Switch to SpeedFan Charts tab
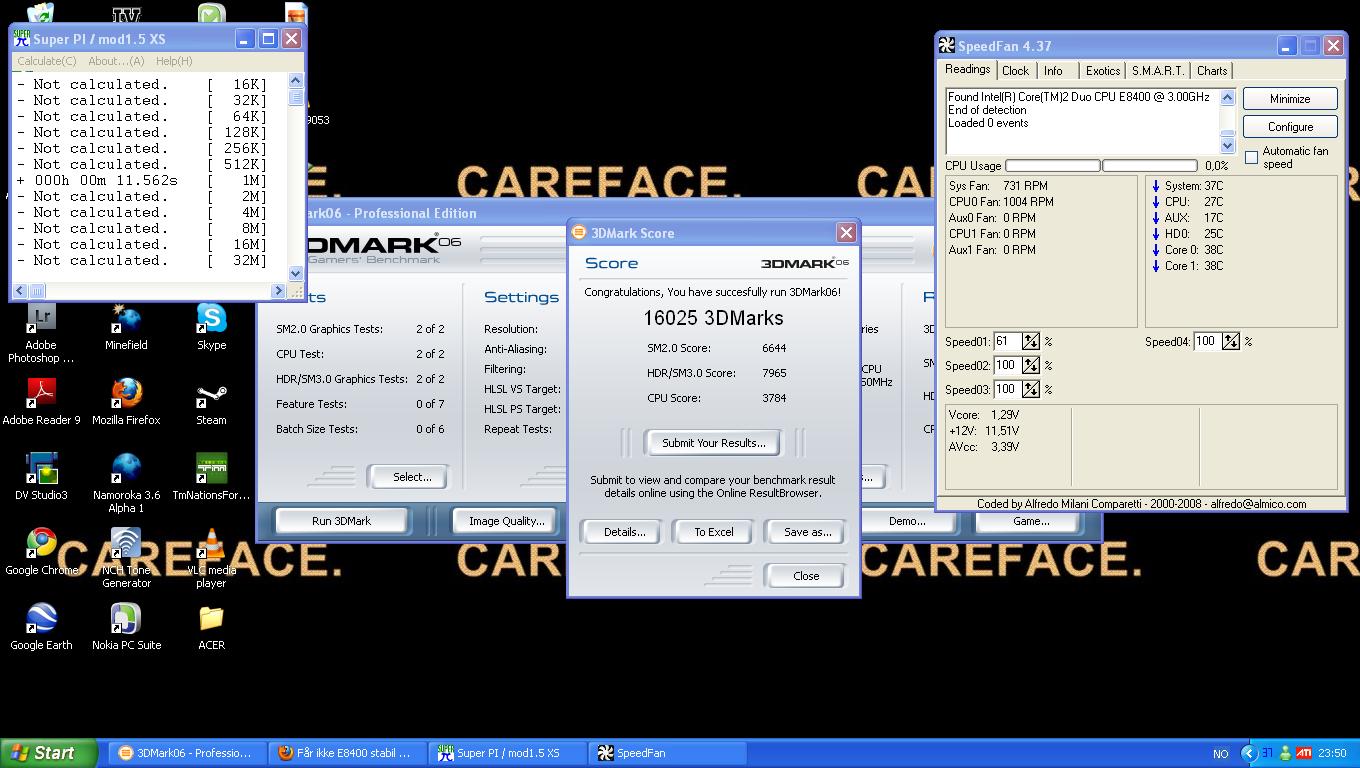The height and width of the screenshot is (768, 1360). click(x=1212, y=71)
